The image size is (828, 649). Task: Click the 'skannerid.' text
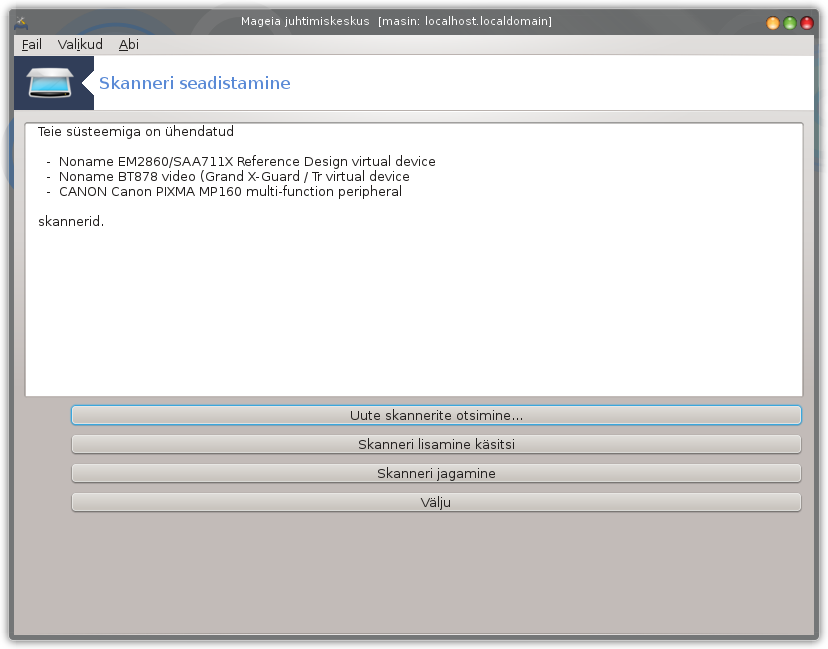point(71,221)
